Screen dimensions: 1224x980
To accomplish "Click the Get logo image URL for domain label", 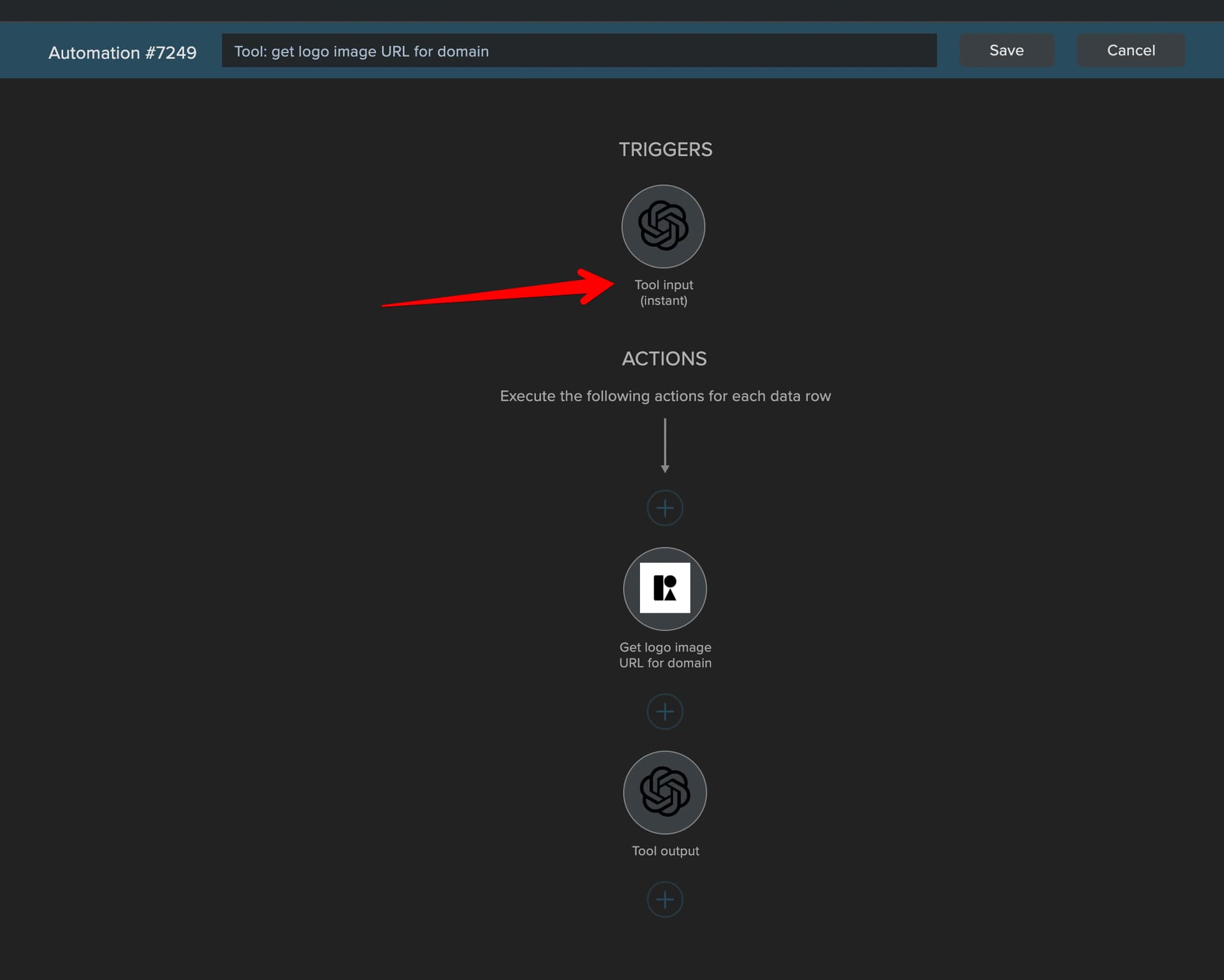I will point(665,655).
